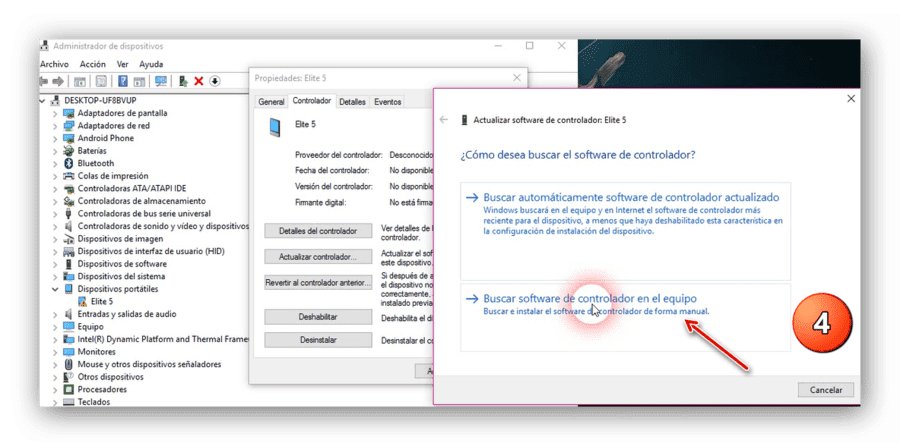Image resolution: width=900 pixels, height=446 pixels.
Task: Close the Propiedades: Elite 5 dialog
Action: pos(517,77)
